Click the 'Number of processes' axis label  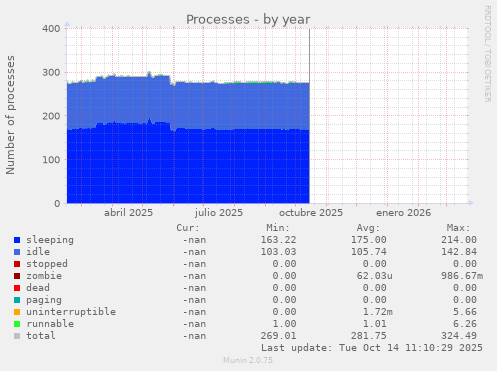pyautogui.click(x=10, y=115)
